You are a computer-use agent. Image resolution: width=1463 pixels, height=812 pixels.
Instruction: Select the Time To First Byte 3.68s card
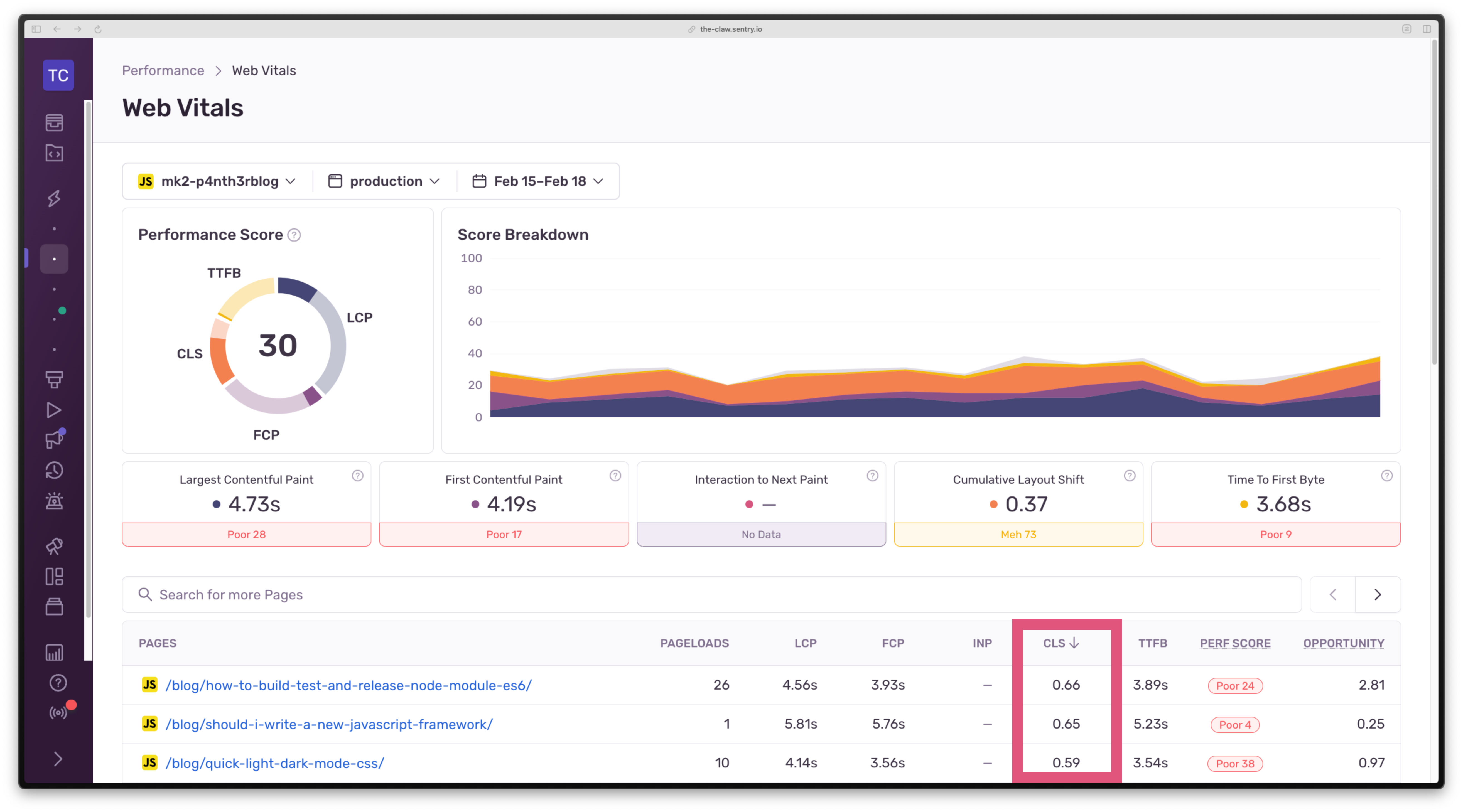1276,504
